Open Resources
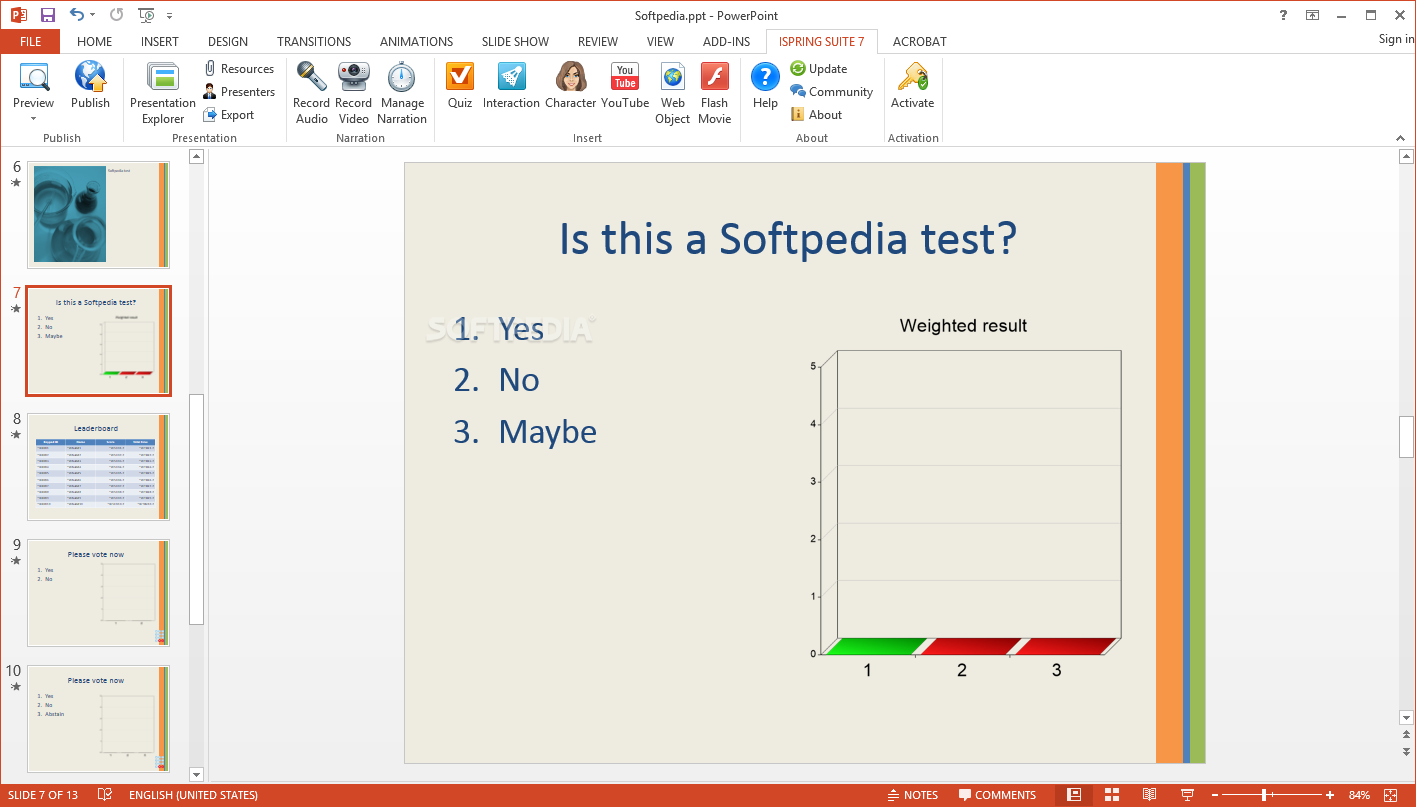The height and width of the screenshot is (807, 1416). (238, 69)
